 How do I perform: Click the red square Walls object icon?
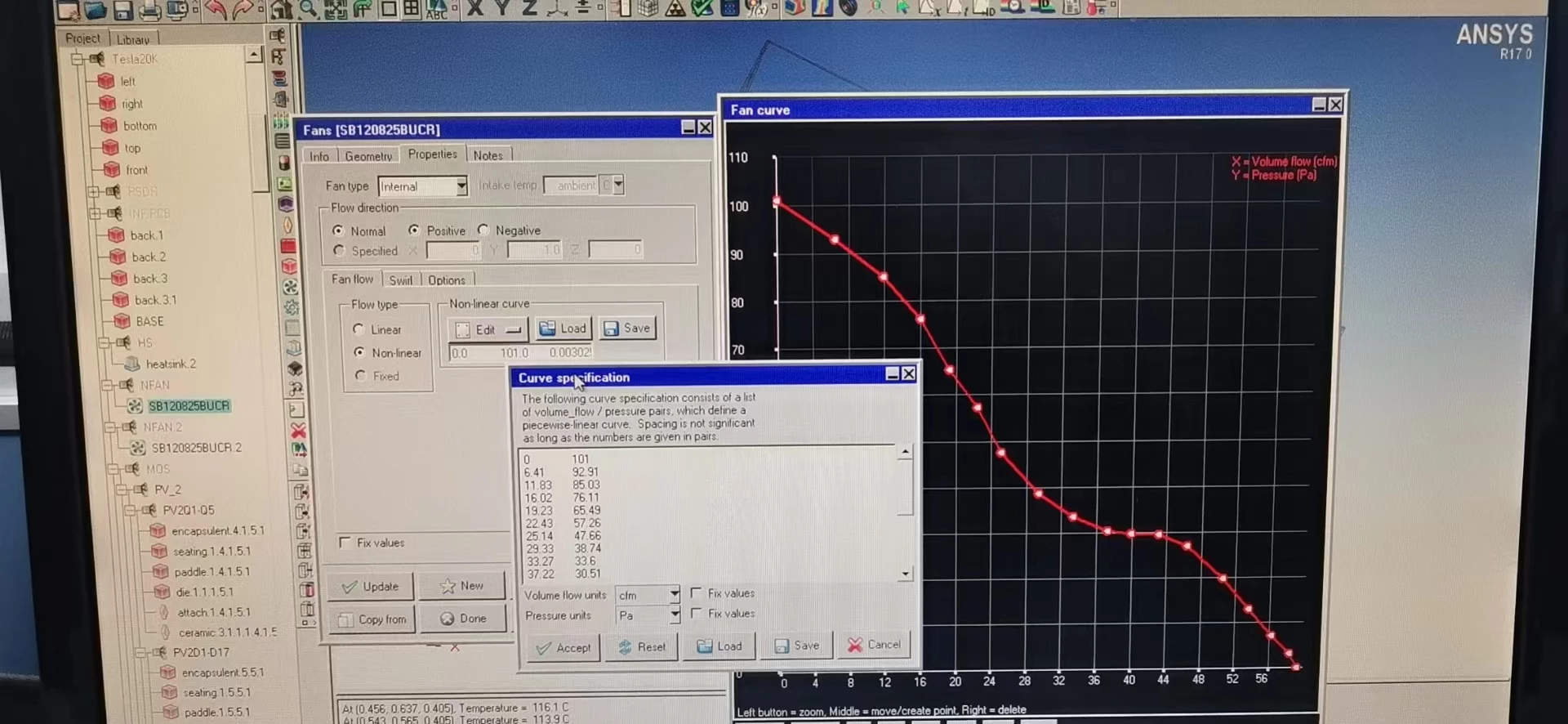click(288, 245)
